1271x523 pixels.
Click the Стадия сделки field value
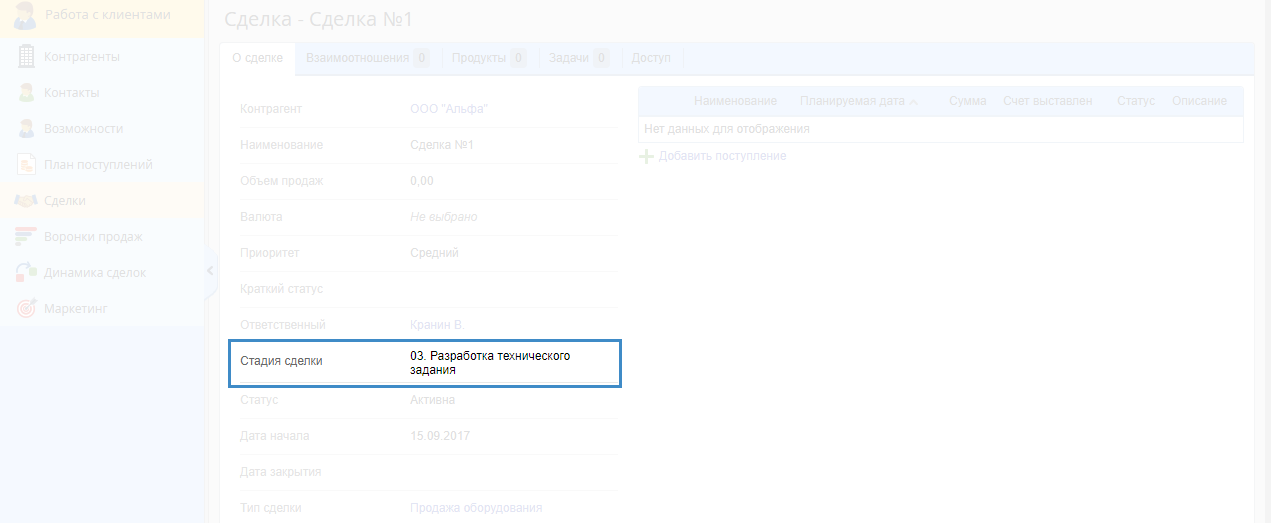(490, 362)
